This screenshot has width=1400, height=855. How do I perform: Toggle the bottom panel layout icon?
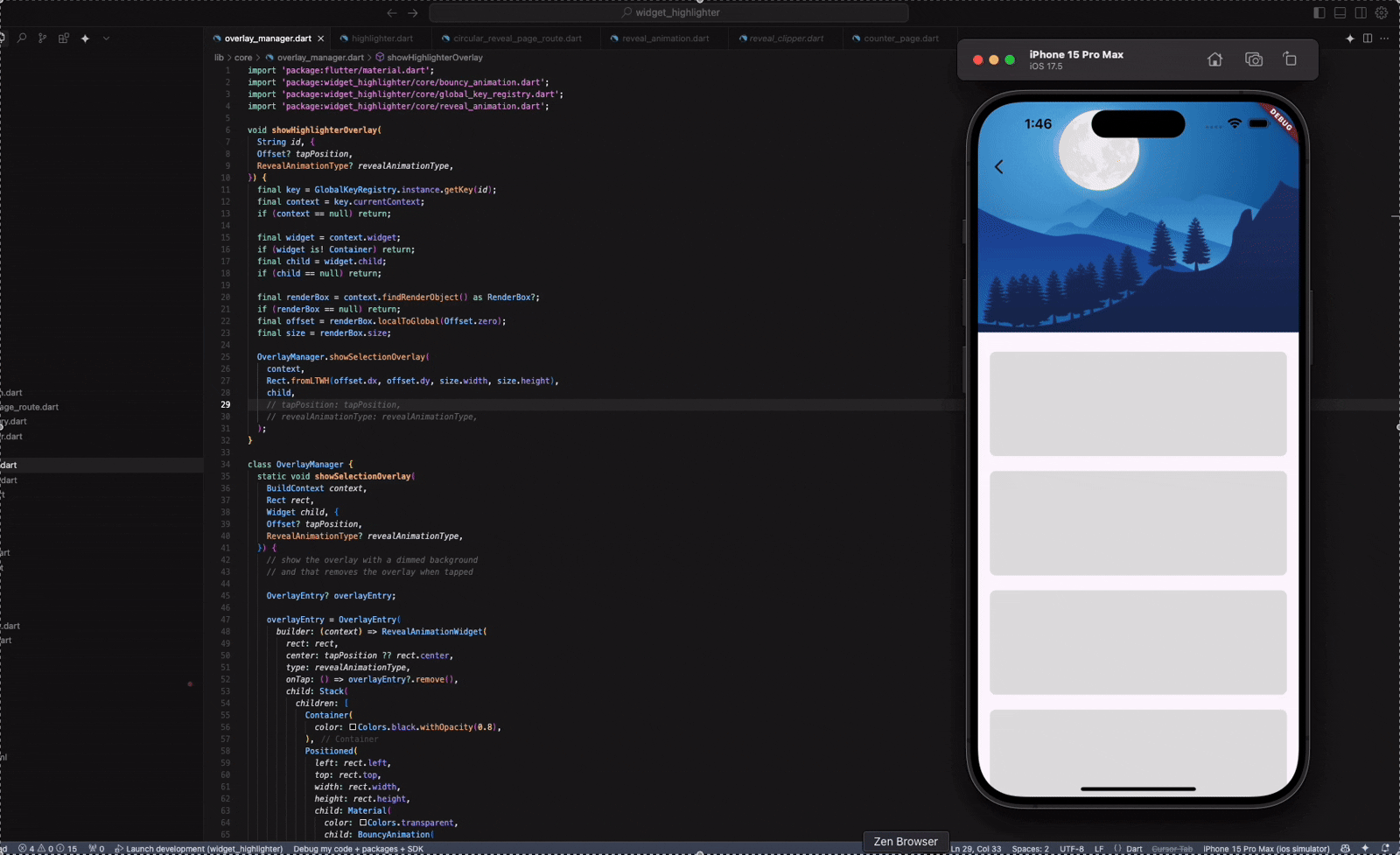pos(1340,12)
